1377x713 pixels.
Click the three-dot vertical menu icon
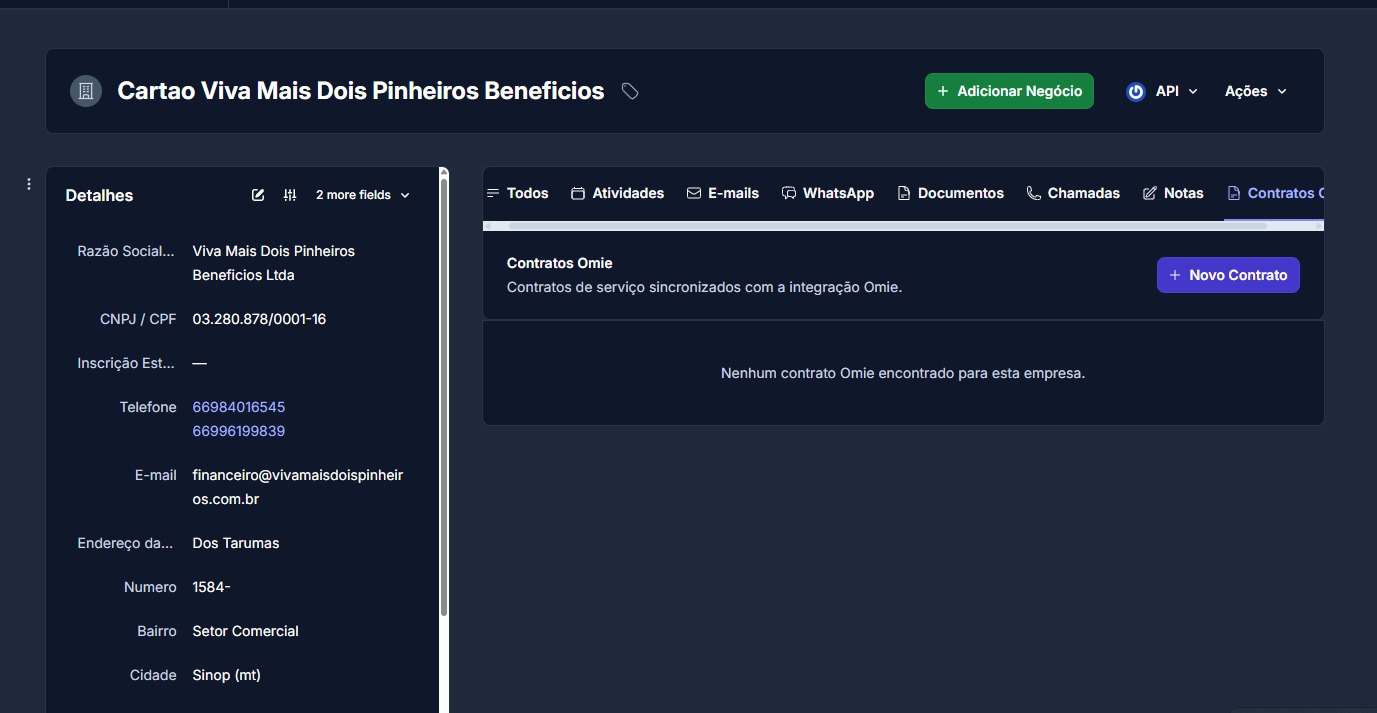(29, 184)
